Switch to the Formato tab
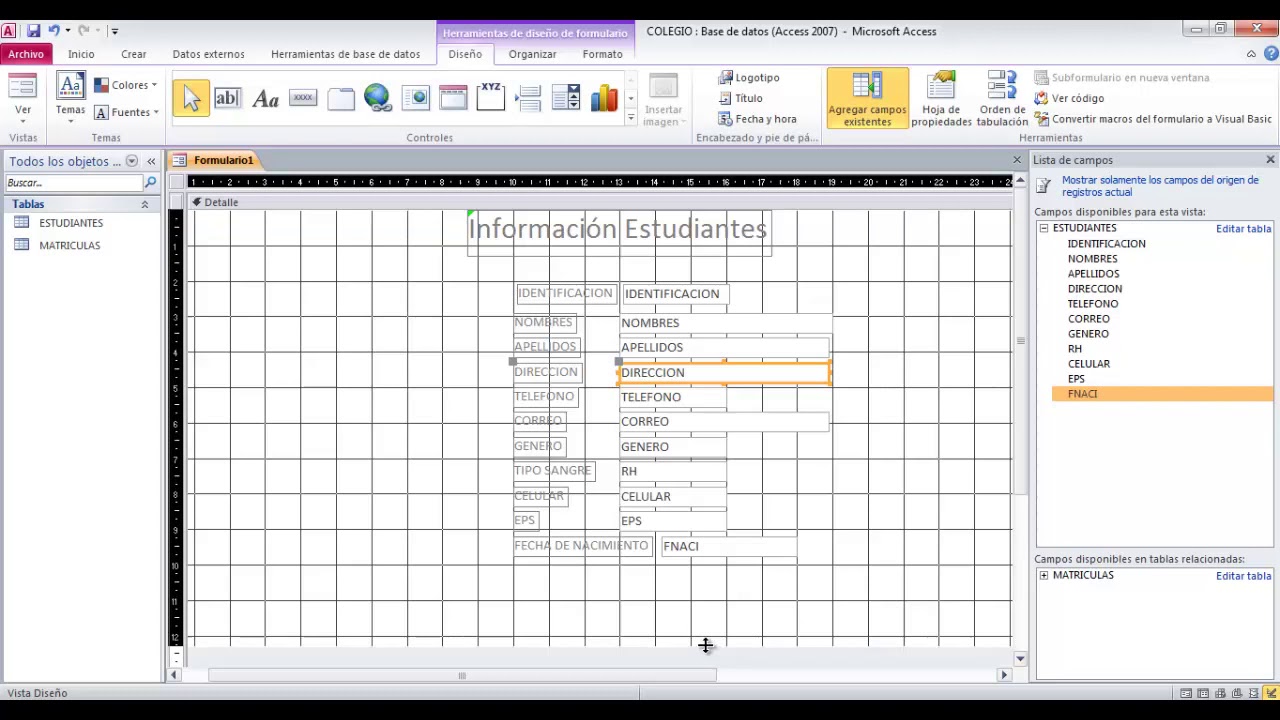Screen dimensions: 1280x720 tap(602, 54)
